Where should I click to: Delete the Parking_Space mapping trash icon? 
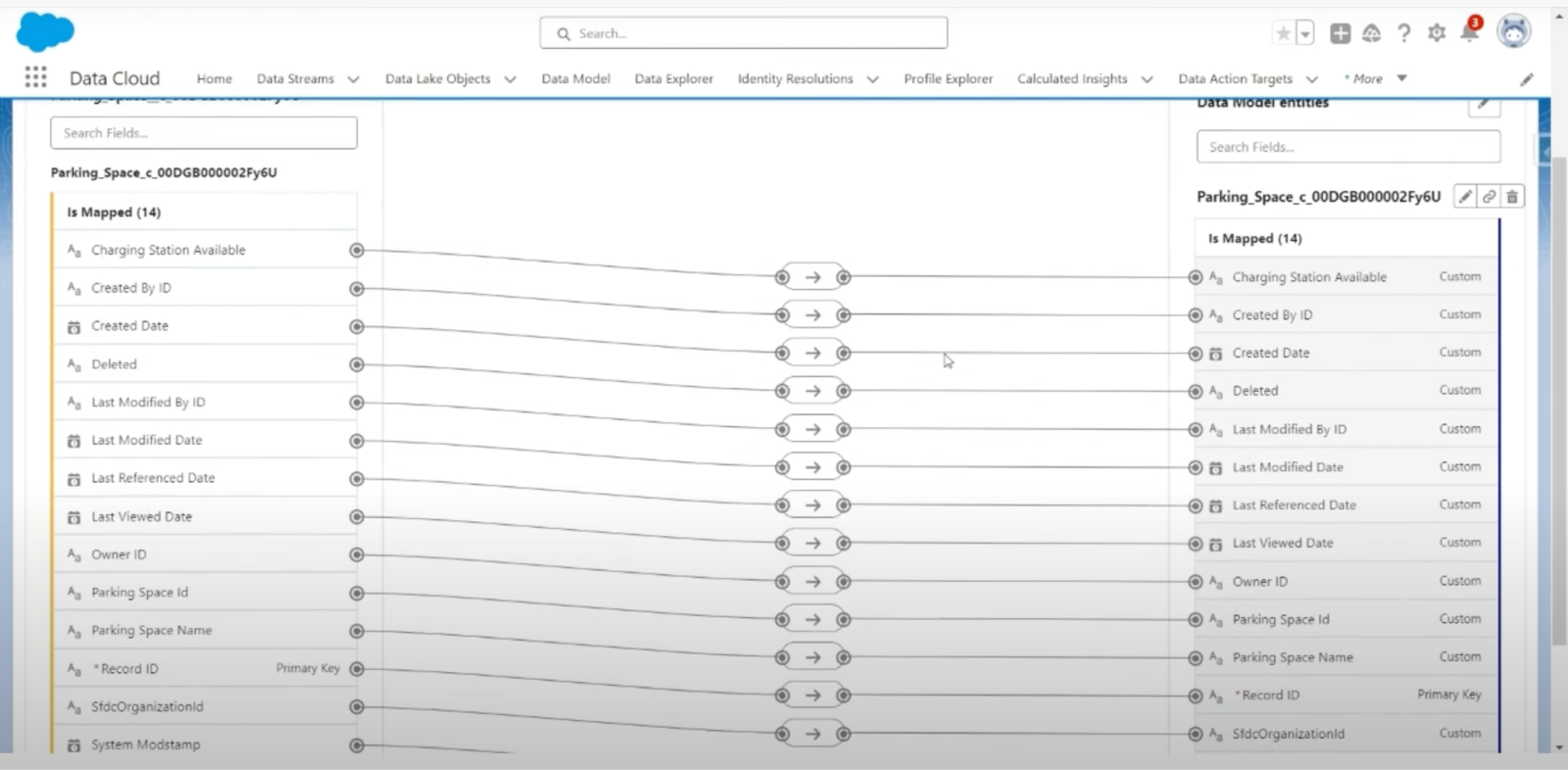click(1512, 197)
